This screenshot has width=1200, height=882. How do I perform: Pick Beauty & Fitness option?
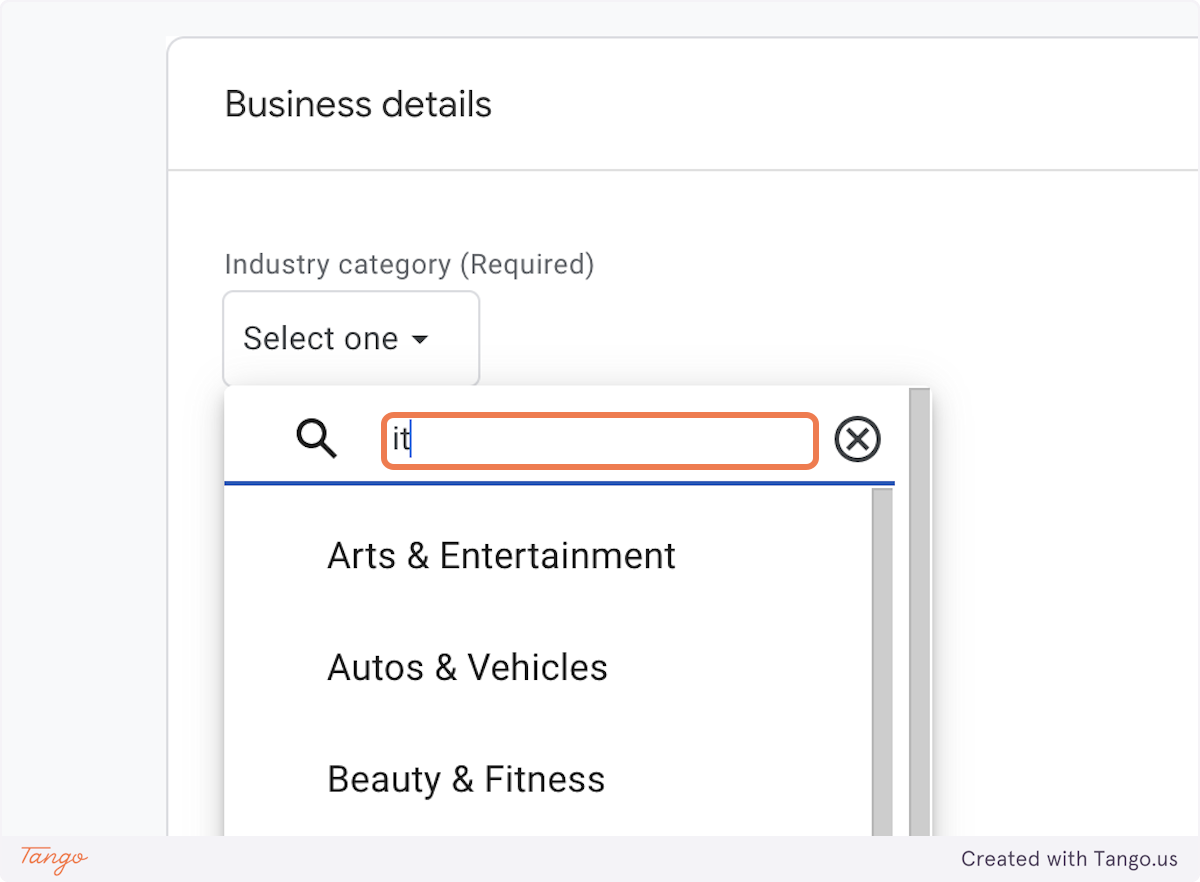465,779
